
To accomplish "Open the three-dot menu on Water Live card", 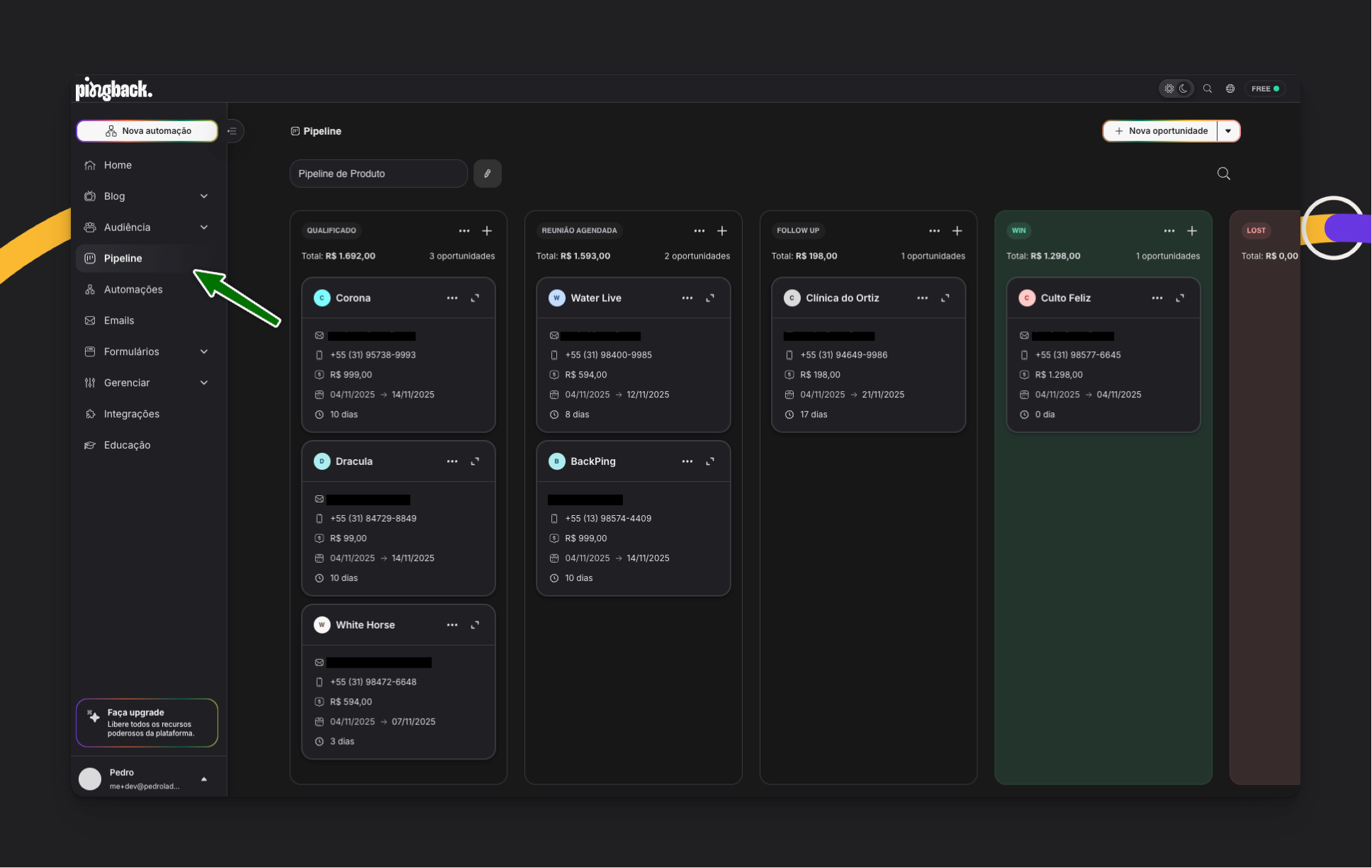I will click(x=687, y=298).
